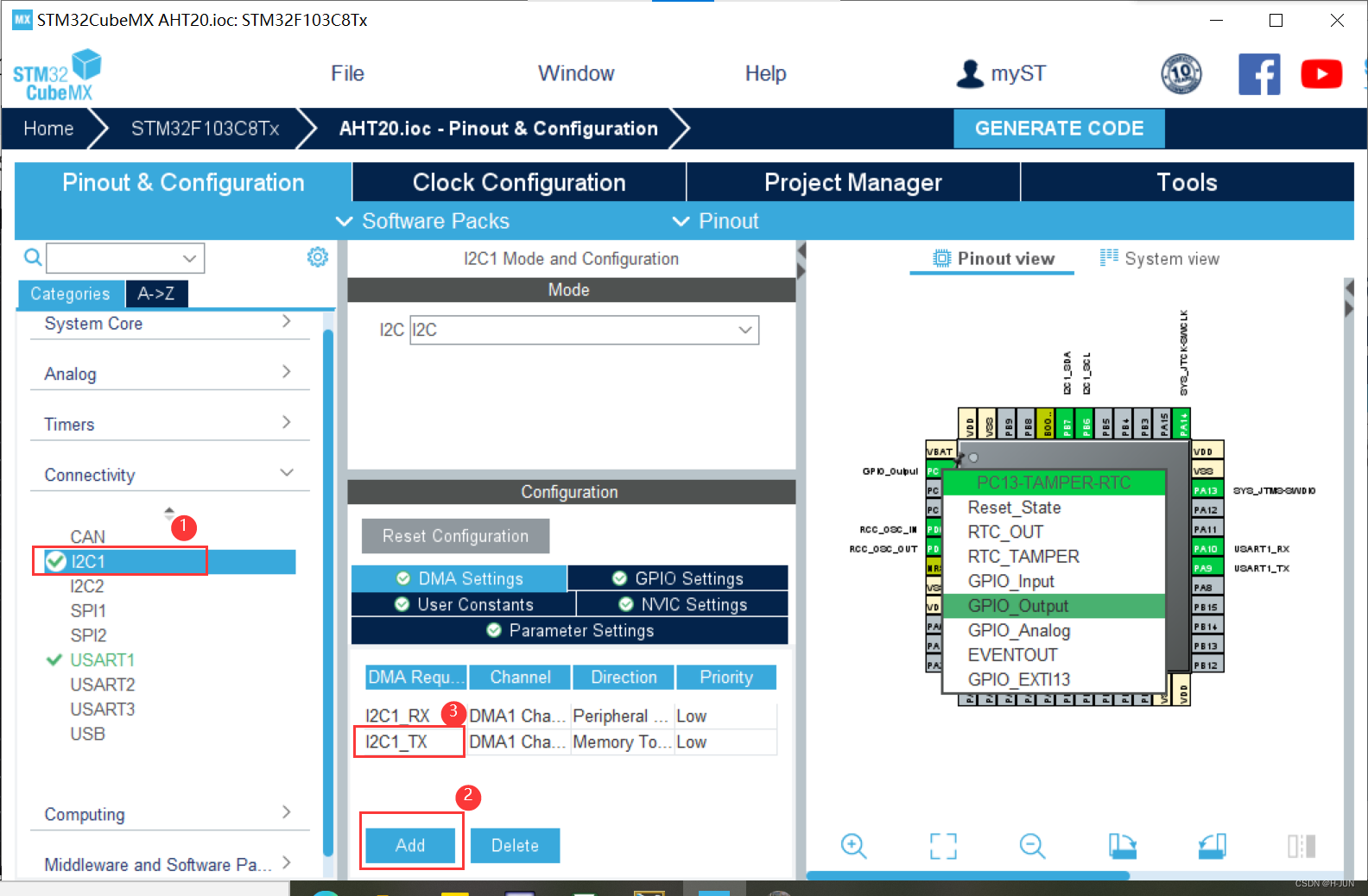Image resolution: width=1368 pixels, height=896 pixels.
Task: Open the NVIC Settings tab
Action: pyautogui.click(x=682, y=604)
